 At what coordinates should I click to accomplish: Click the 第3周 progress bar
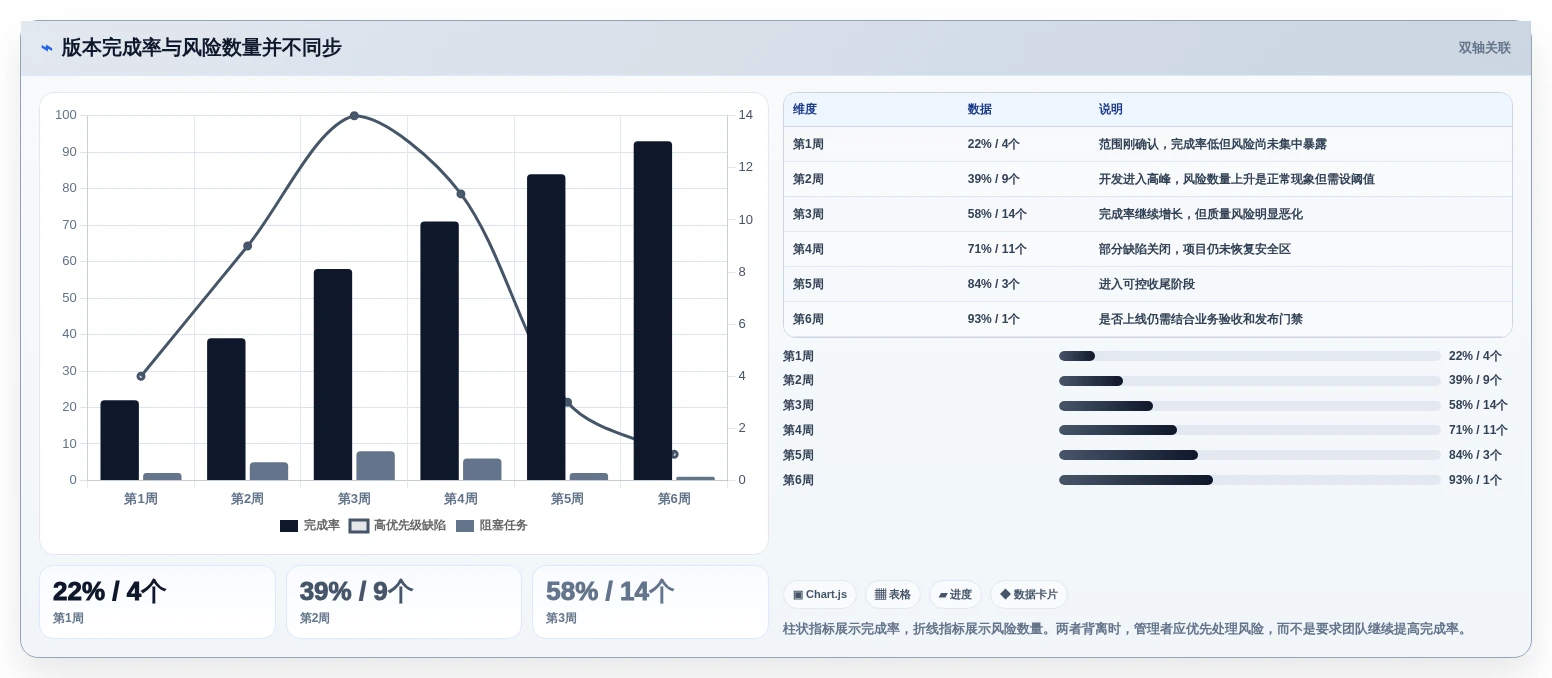pyautogui.click(x=1250, y=406)
